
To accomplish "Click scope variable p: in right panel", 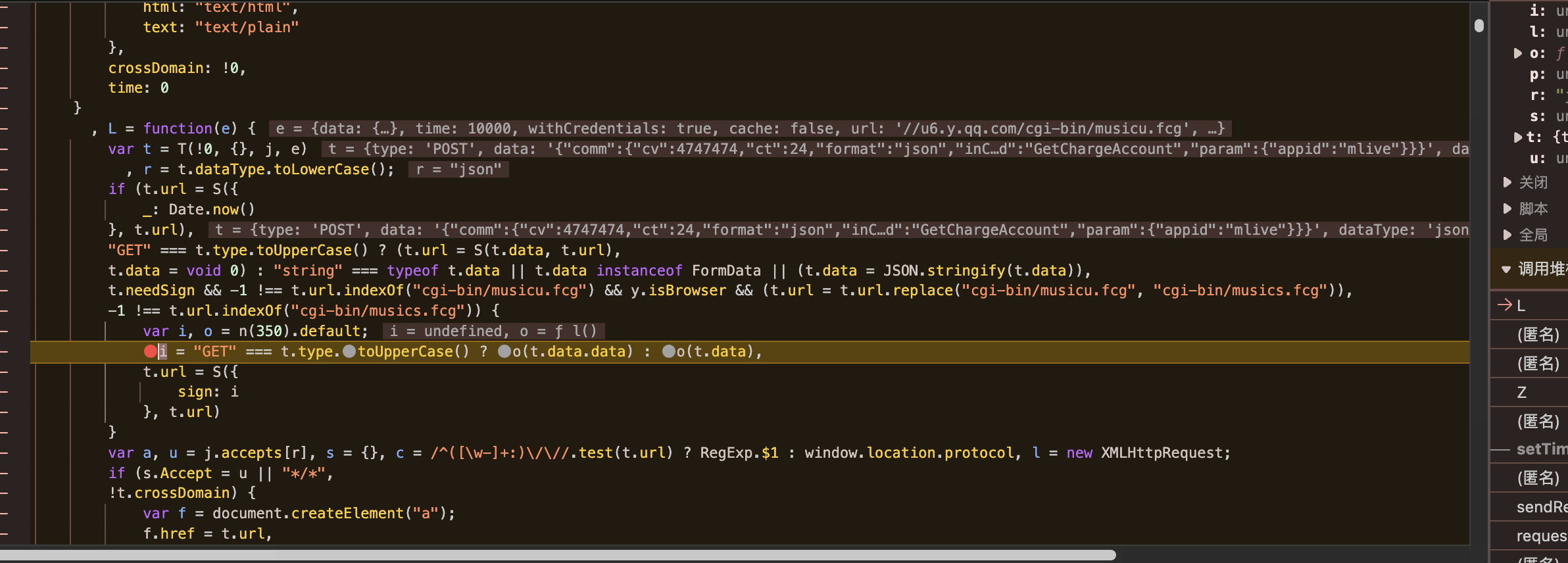I will pyautogui.click(x=1538, y=74).
